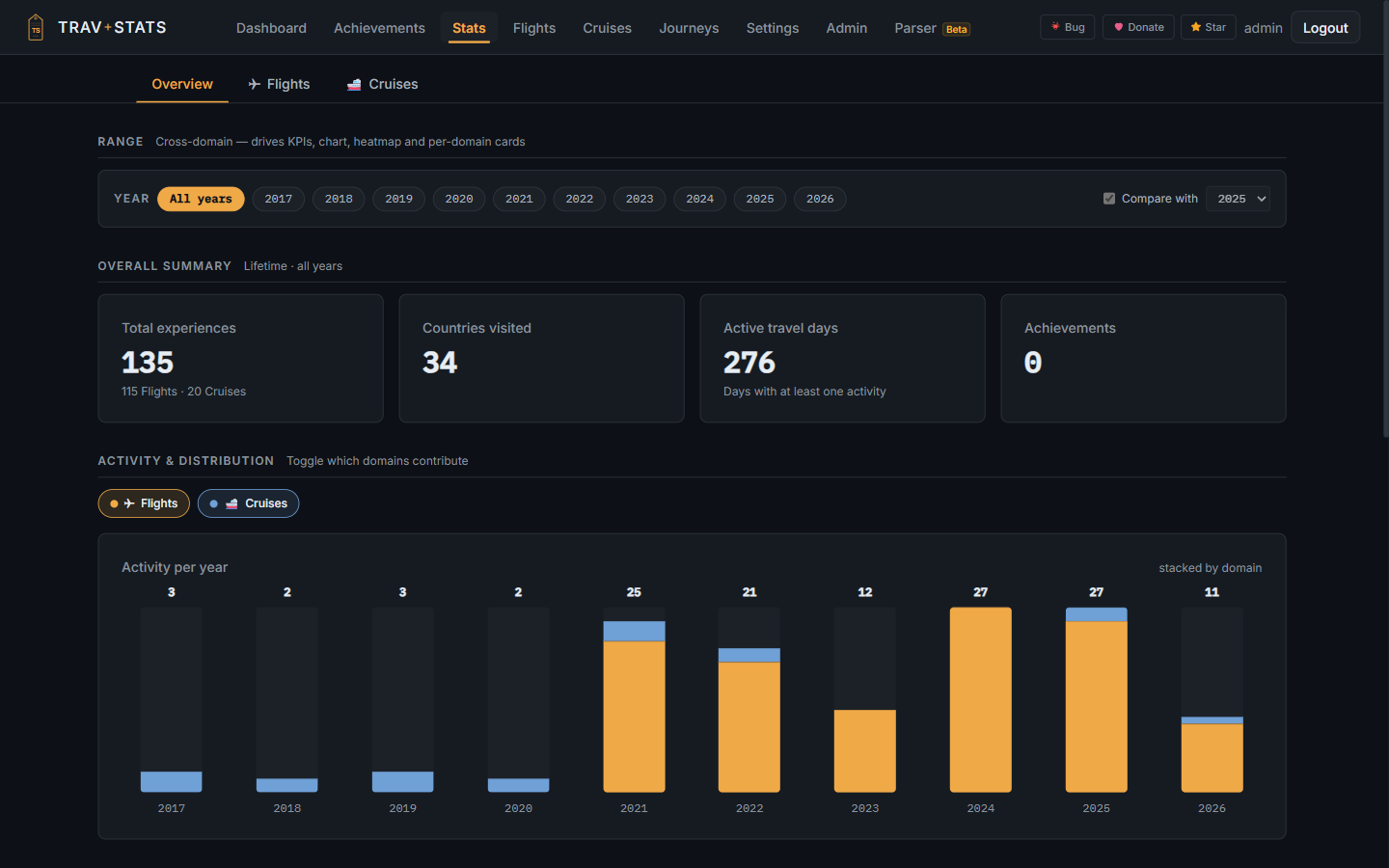Click the Bug report button
Image resolution: width=1389 pixels, height=868 pixels.
point(1068,27)
